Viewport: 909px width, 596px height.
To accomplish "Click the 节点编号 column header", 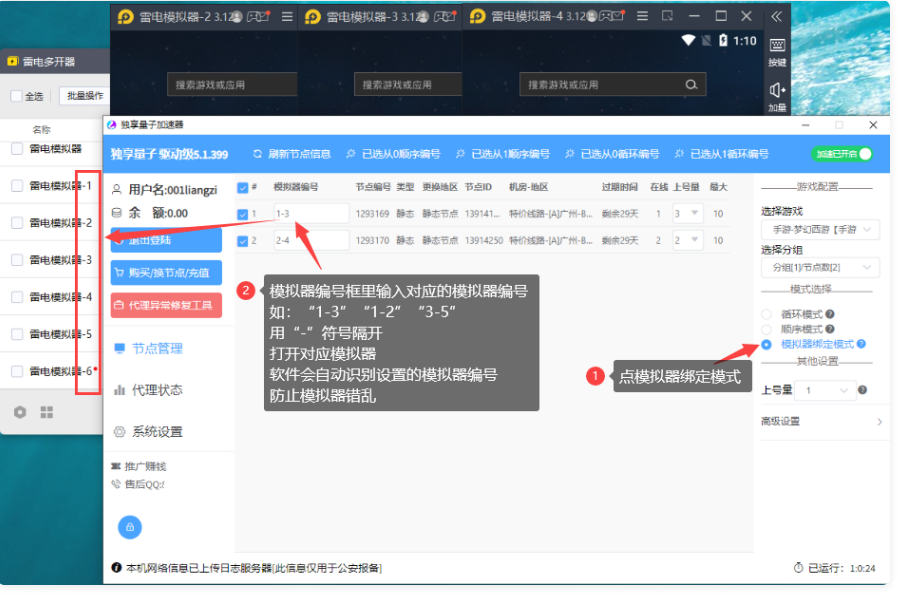I will tap(373, 187).
